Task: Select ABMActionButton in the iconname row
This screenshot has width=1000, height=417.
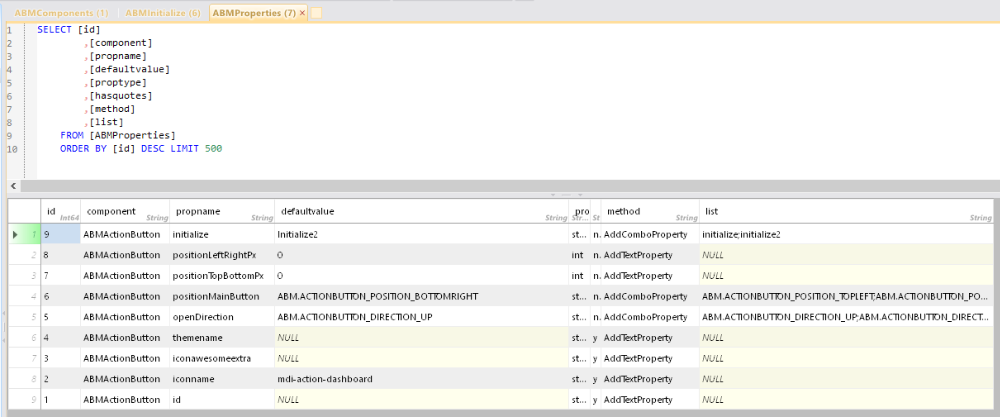Action: 125,379
